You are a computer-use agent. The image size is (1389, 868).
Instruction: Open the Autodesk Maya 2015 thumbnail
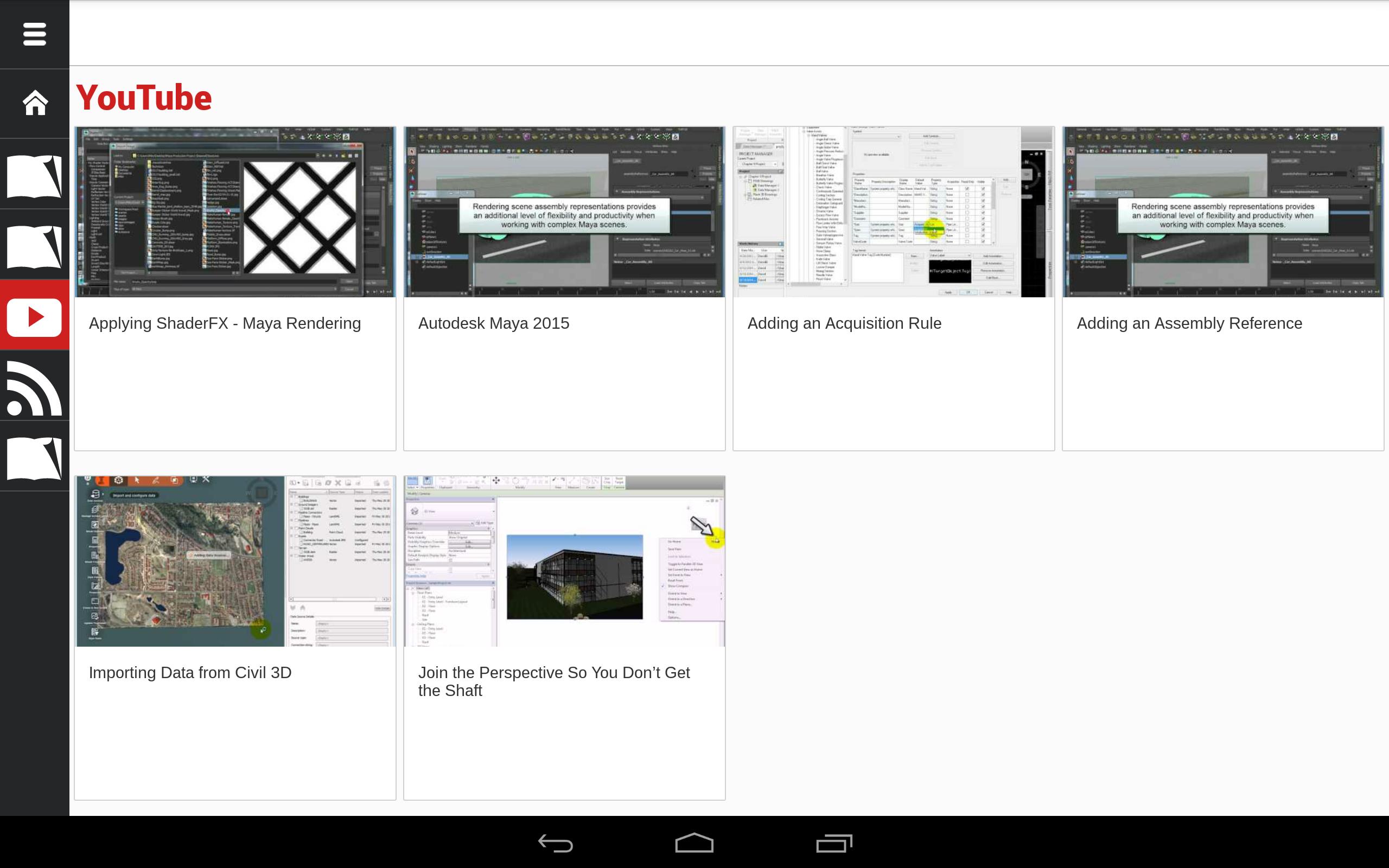click(x=564, y=212)
